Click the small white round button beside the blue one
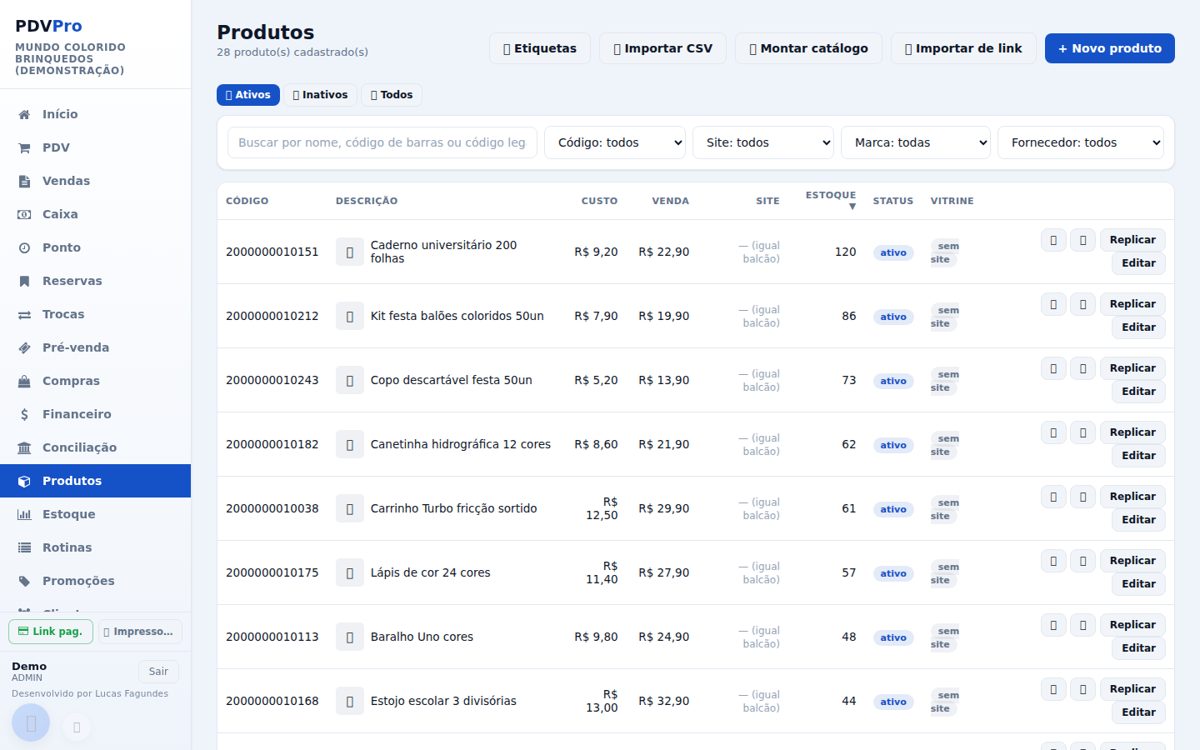 pyautogui.click(x=77, y=727)
